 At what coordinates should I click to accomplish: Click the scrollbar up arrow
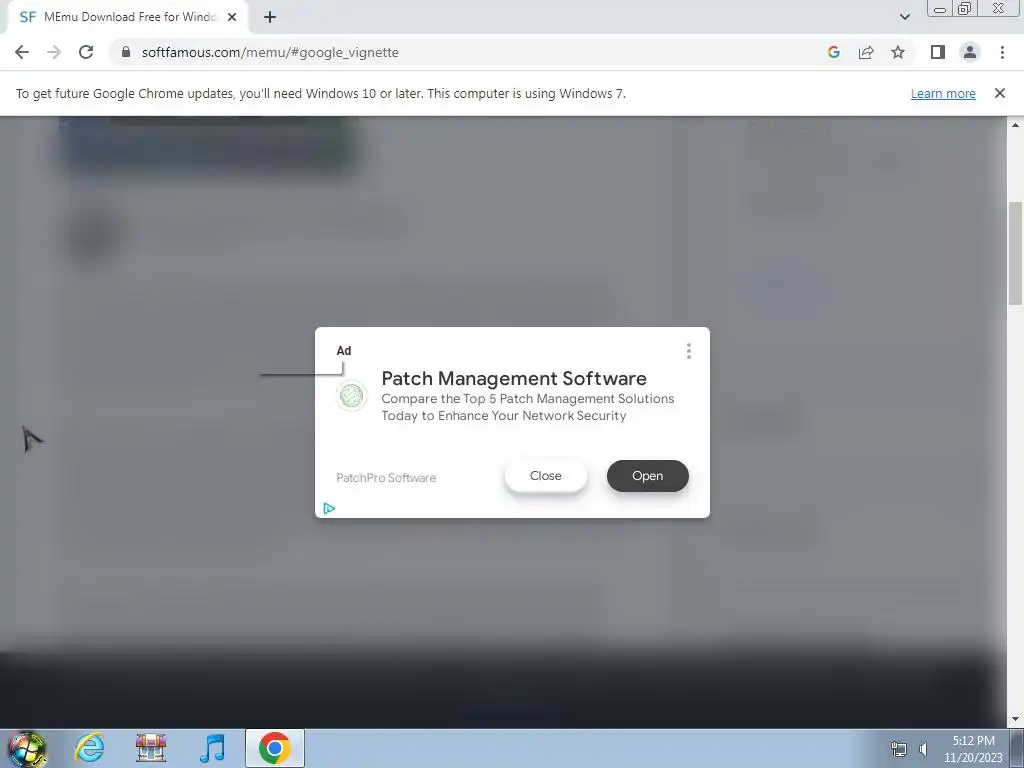[1016, 125]
